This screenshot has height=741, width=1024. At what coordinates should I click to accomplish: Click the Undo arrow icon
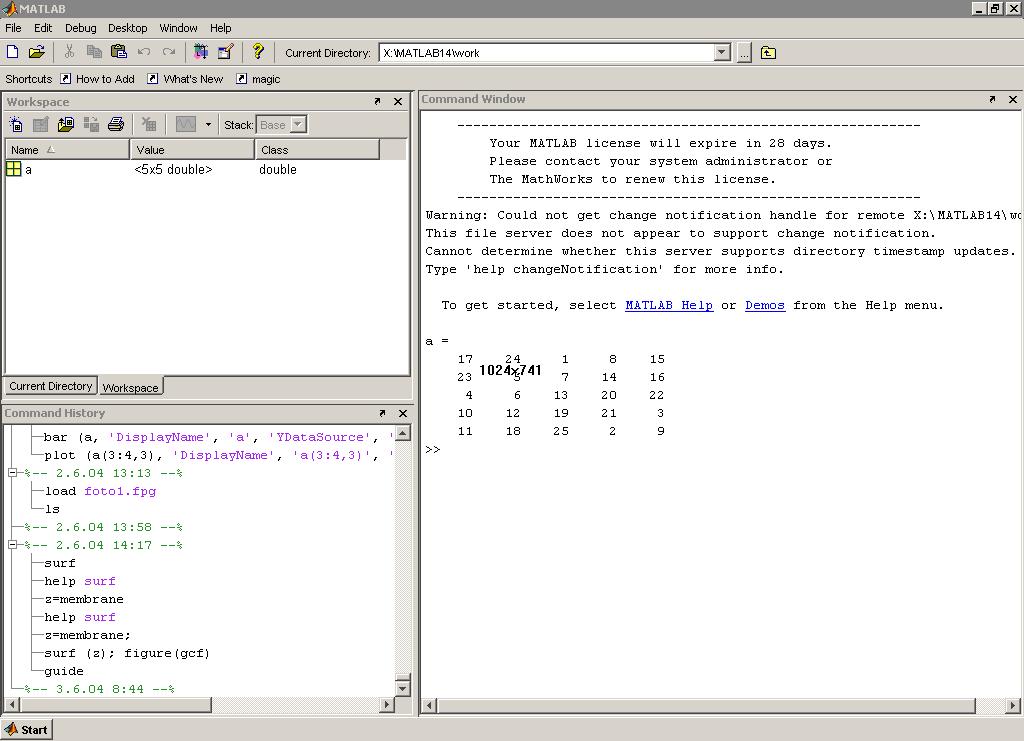144,52
